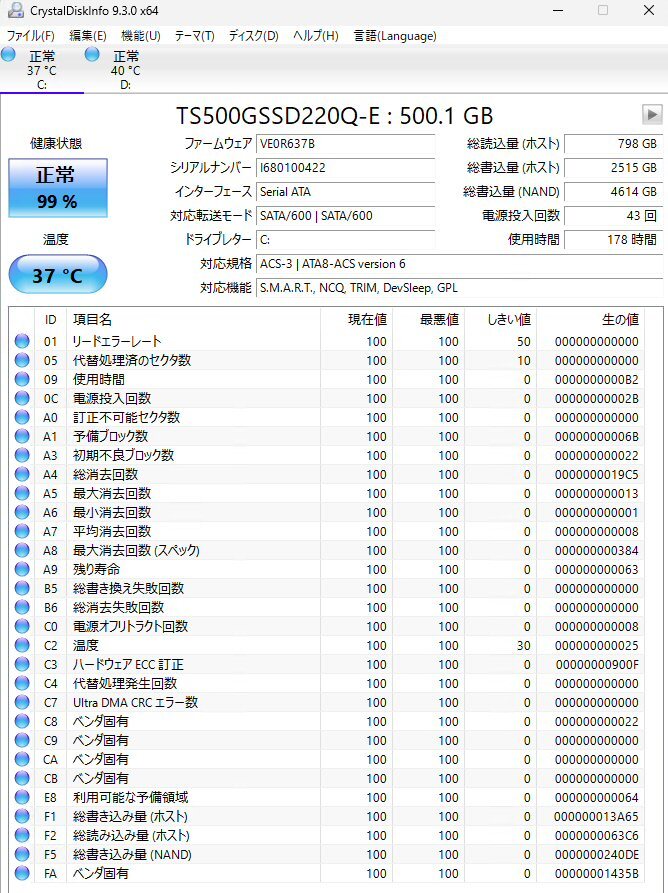Click the status icon for row 05 代替処理済のセクタ数
The height and width of the screenshot is (893, 668).
[x=22, y=360]
